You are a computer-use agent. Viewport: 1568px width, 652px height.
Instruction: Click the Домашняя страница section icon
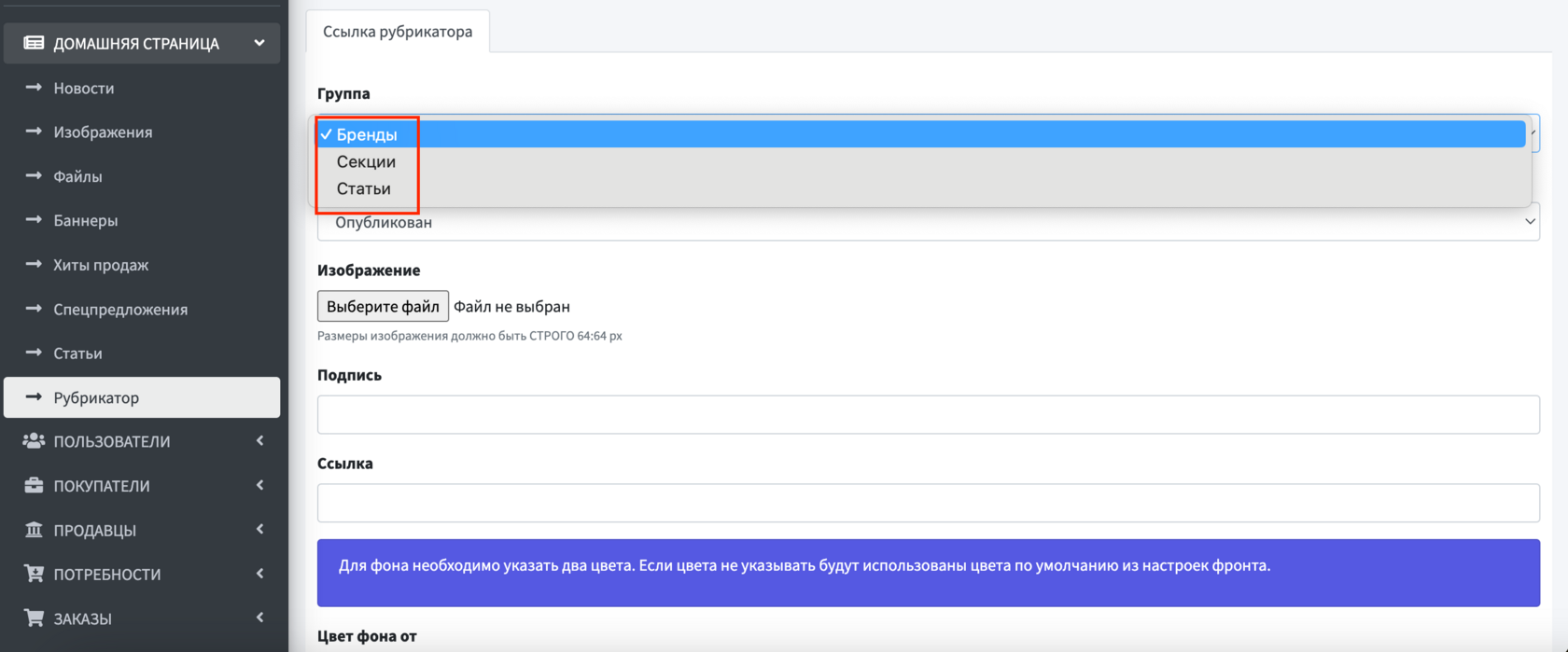[x=34, y=43]
